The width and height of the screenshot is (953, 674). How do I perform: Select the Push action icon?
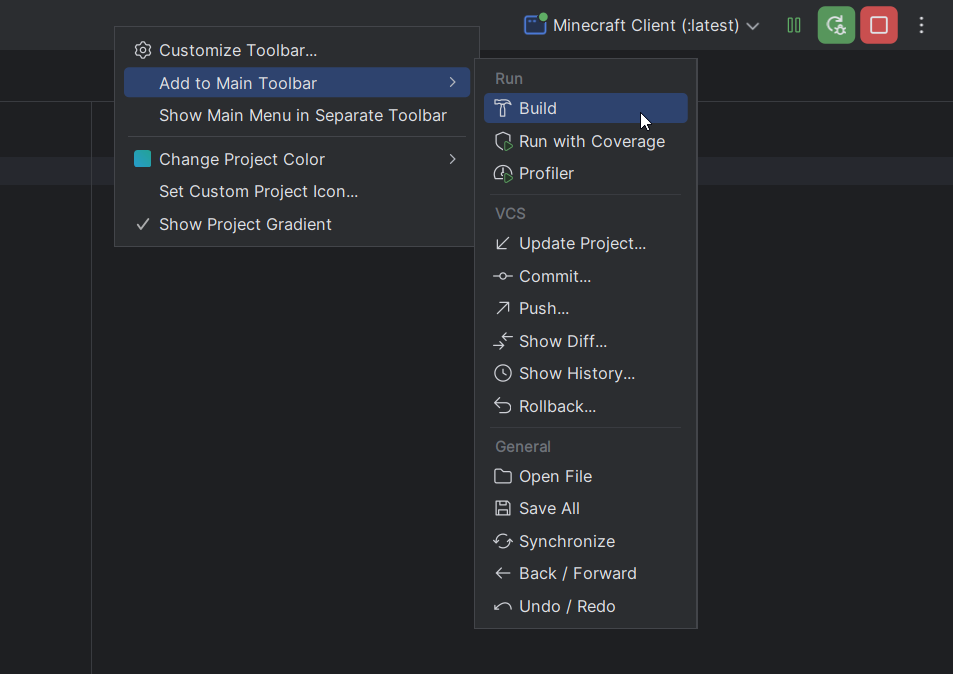[502, 308]
